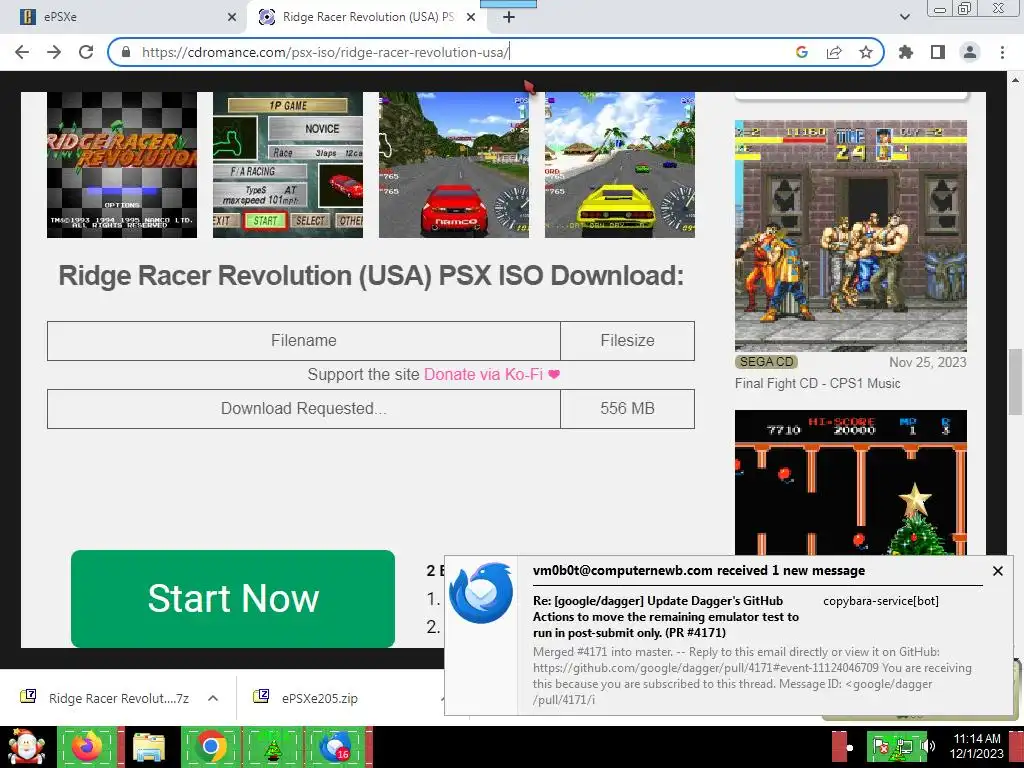The image size is (1024, 768).
Task: Launch Firefox from the taskbar
Action: (x=87, y=747)
